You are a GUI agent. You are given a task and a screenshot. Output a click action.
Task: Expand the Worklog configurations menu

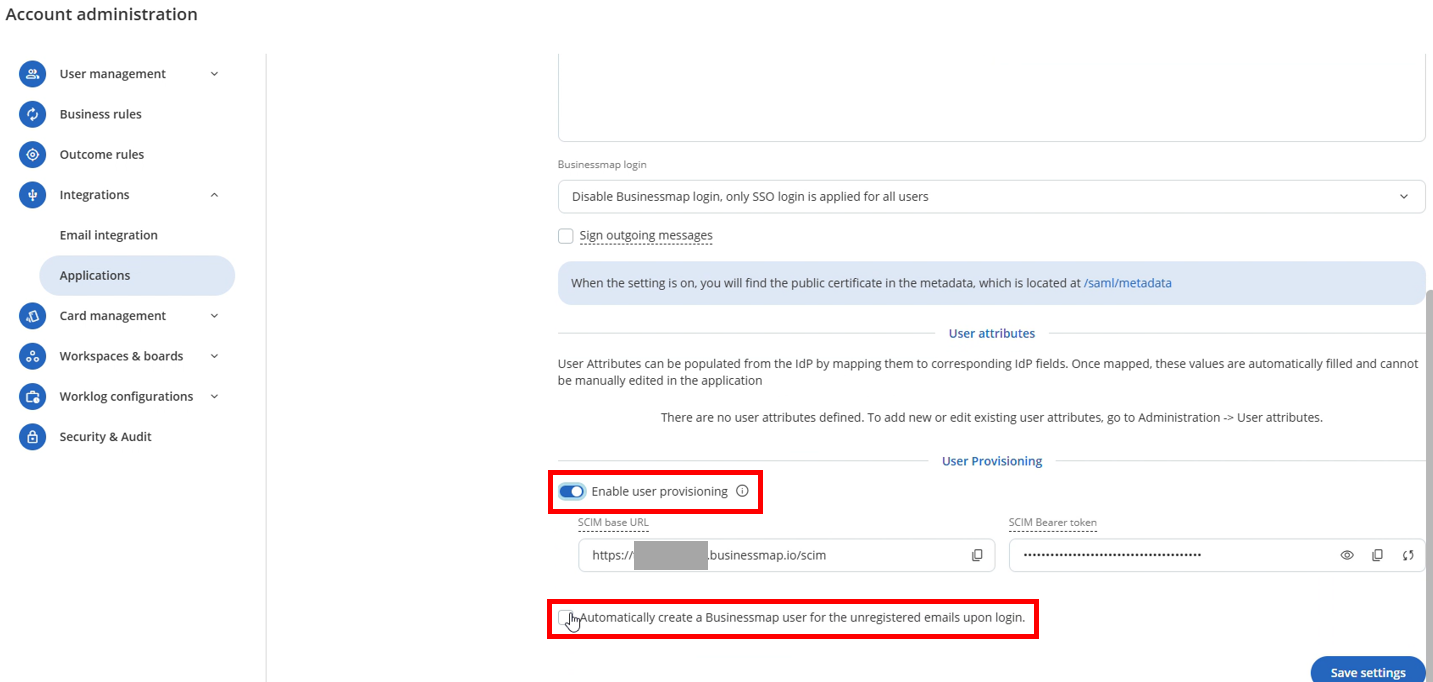214,397
